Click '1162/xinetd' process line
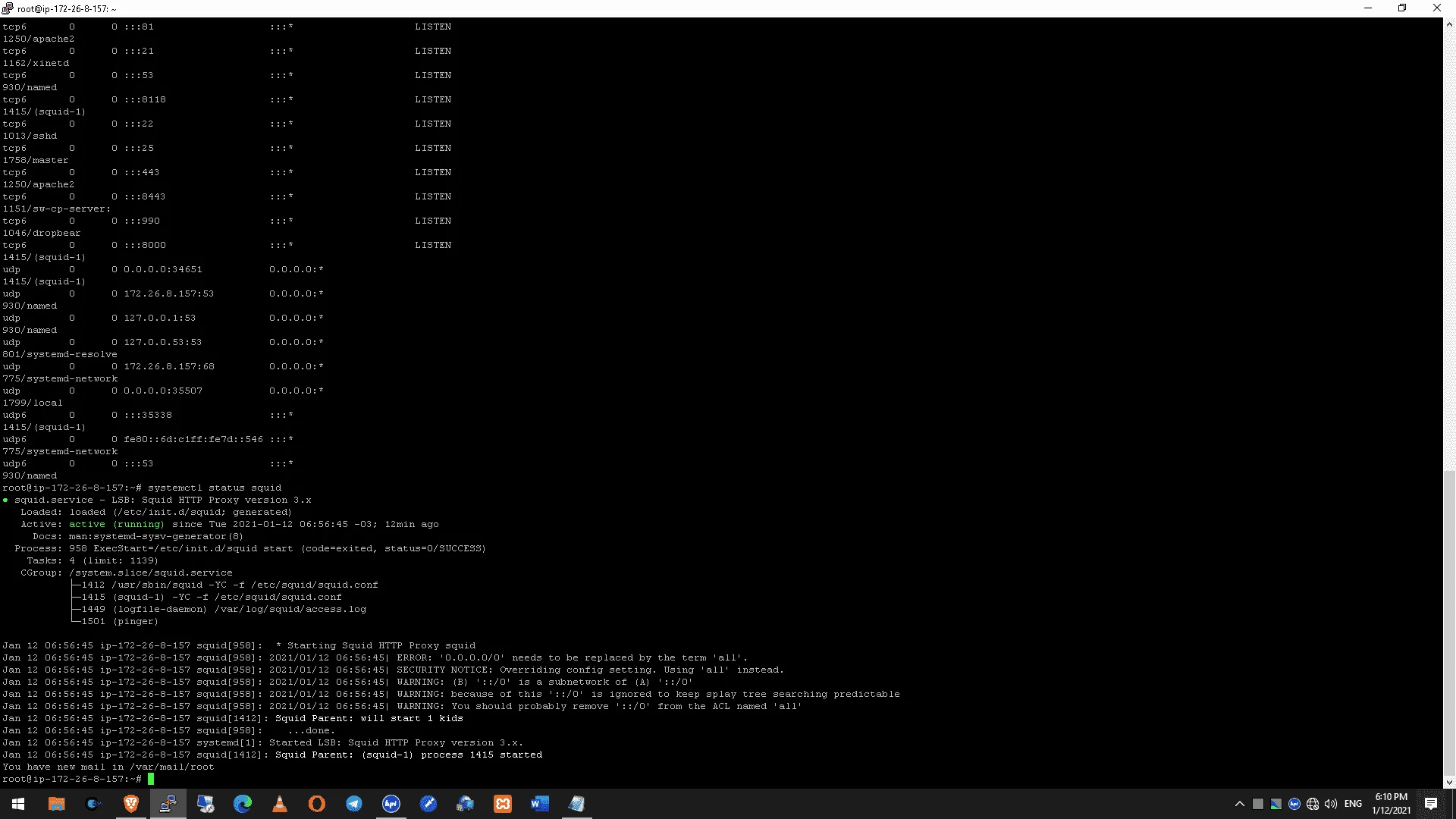The width and height of the screenshot is (1456, 819). (x=36, y=63)
